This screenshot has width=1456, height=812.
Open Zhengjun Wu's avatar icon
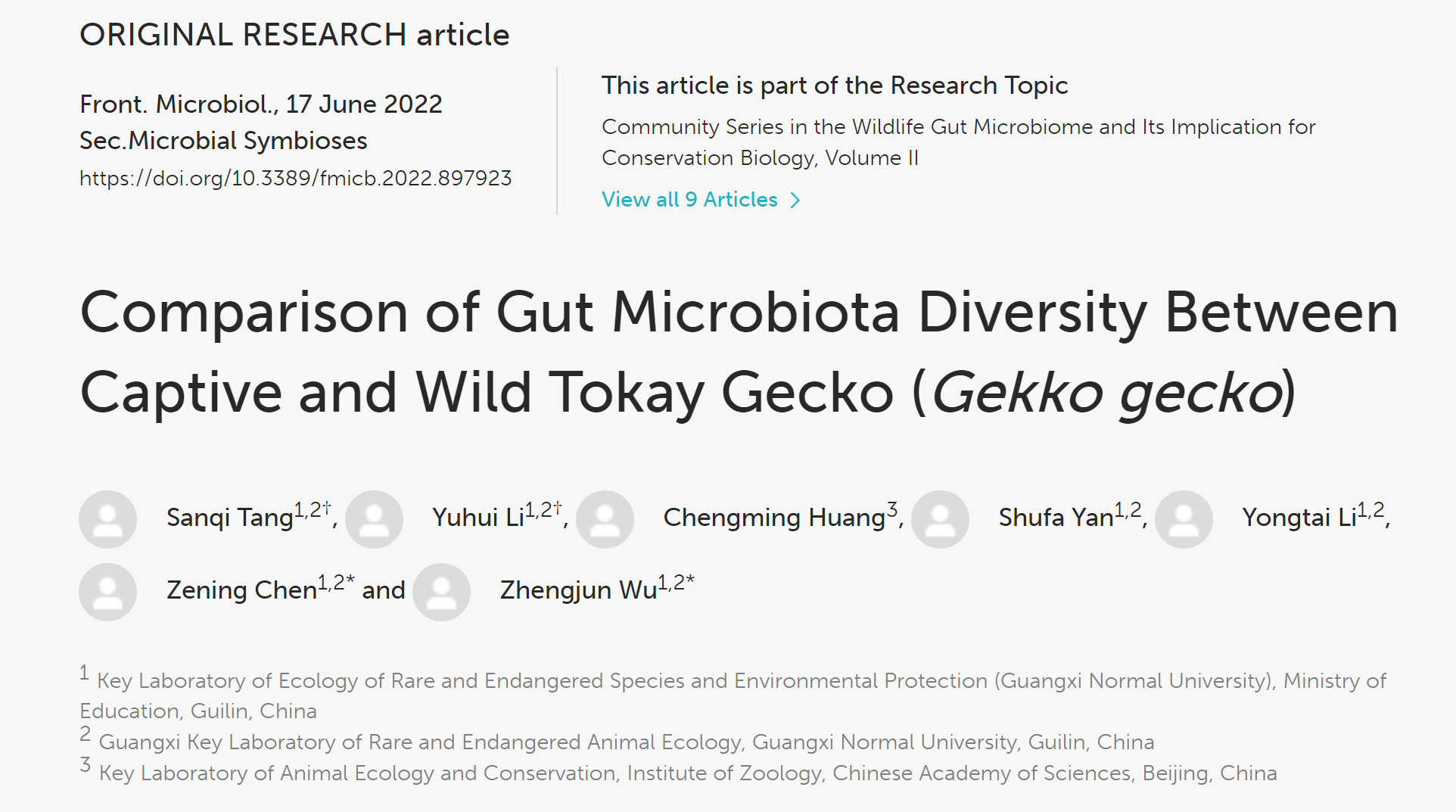coord(441,592)
